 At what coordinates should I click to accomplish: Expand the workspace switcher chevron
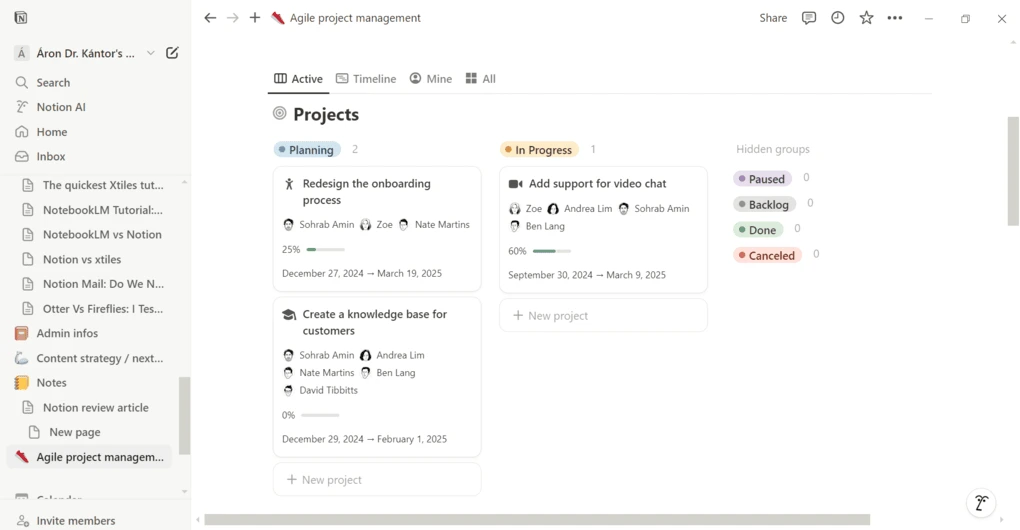(x=150, y=53)
